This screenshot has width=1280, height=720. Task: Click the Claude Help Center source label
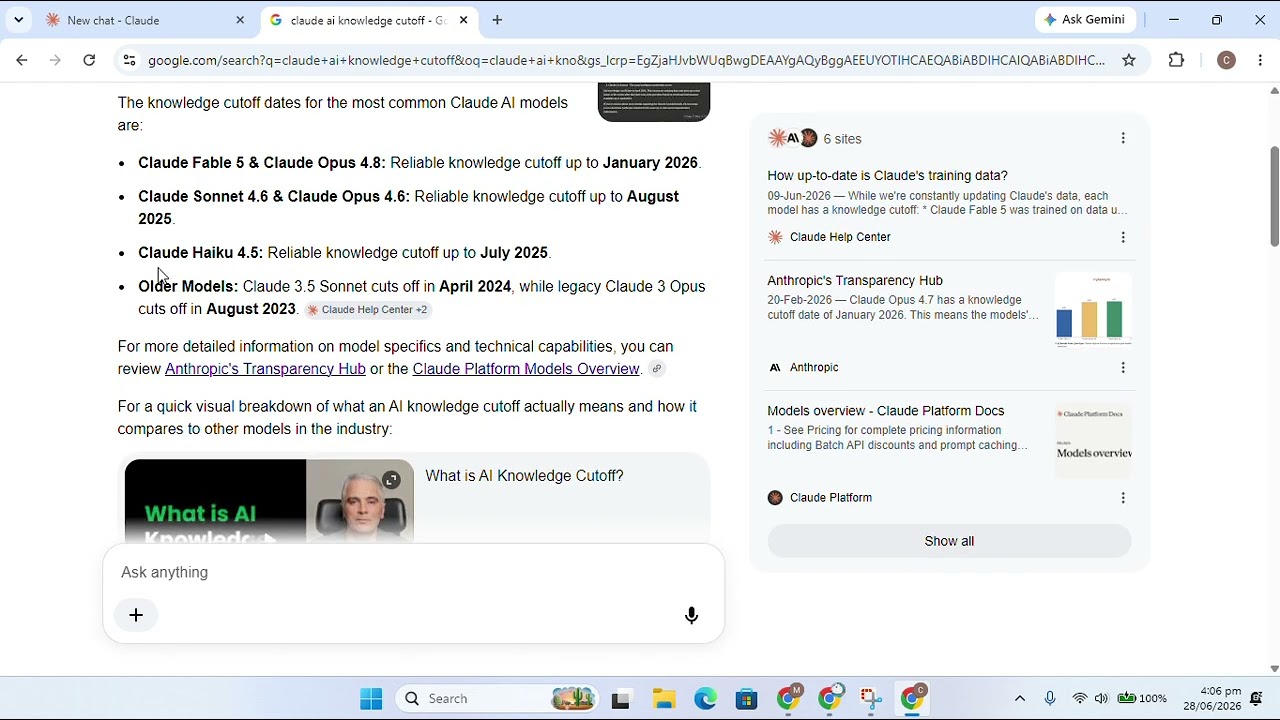[840, 237]
